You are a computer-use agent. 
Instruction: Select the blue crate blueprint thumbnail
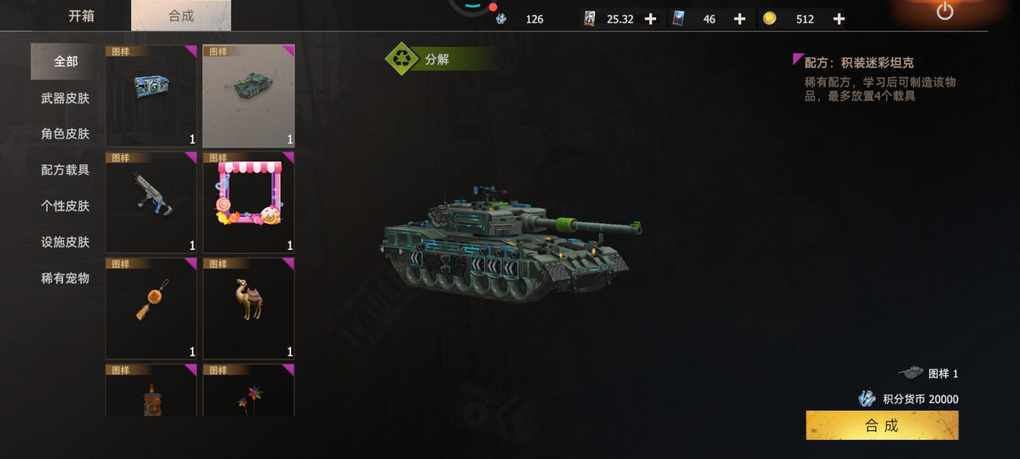pos(151,96)
